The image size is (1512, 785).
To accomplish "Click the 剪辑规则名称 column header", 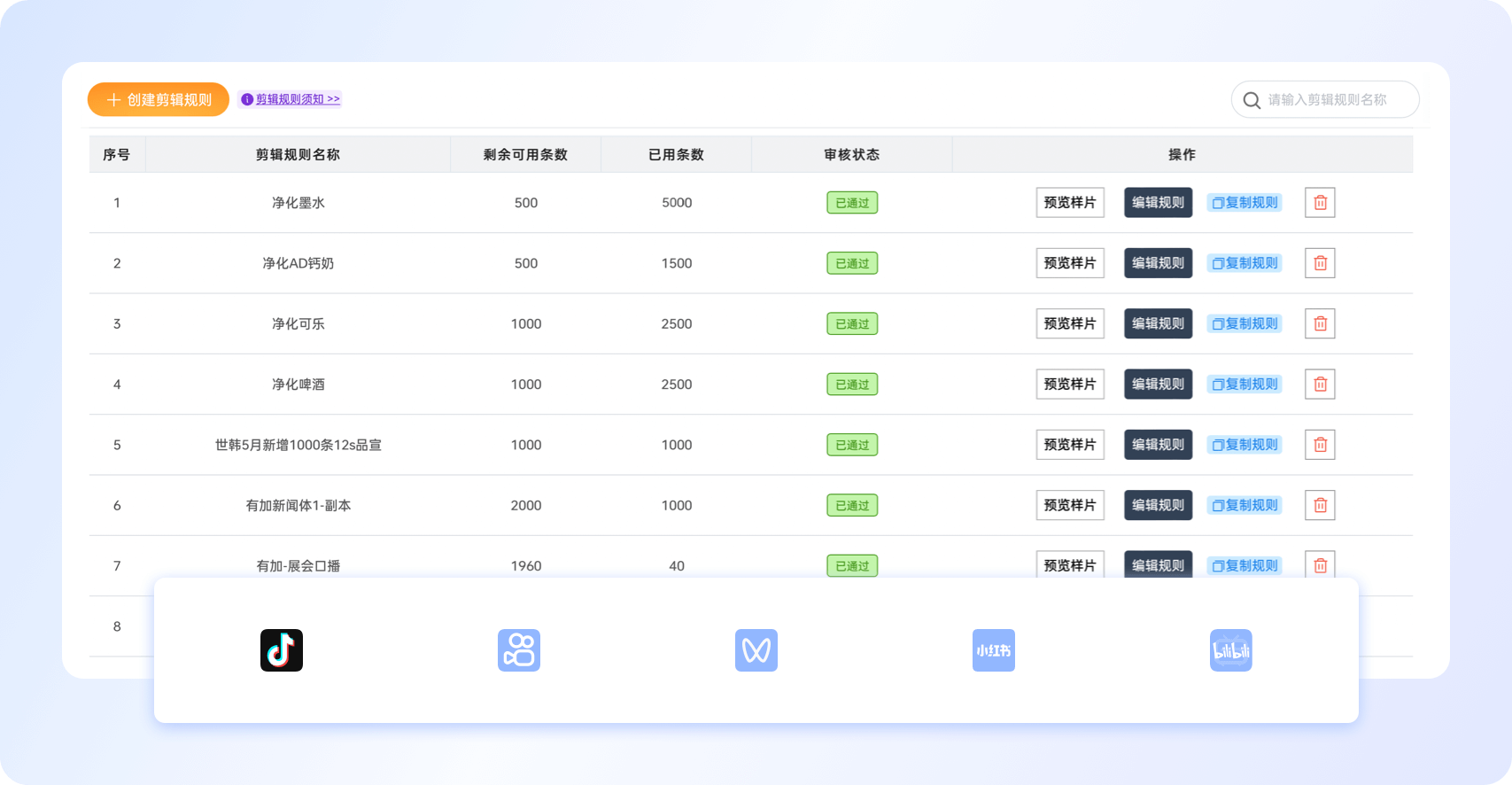I will 298,154.
